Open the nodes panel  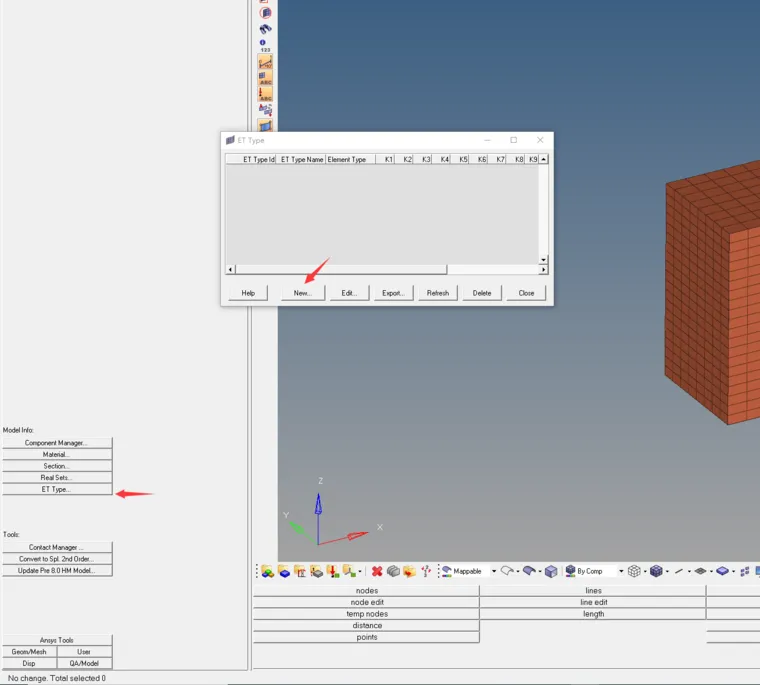point(367,591)
